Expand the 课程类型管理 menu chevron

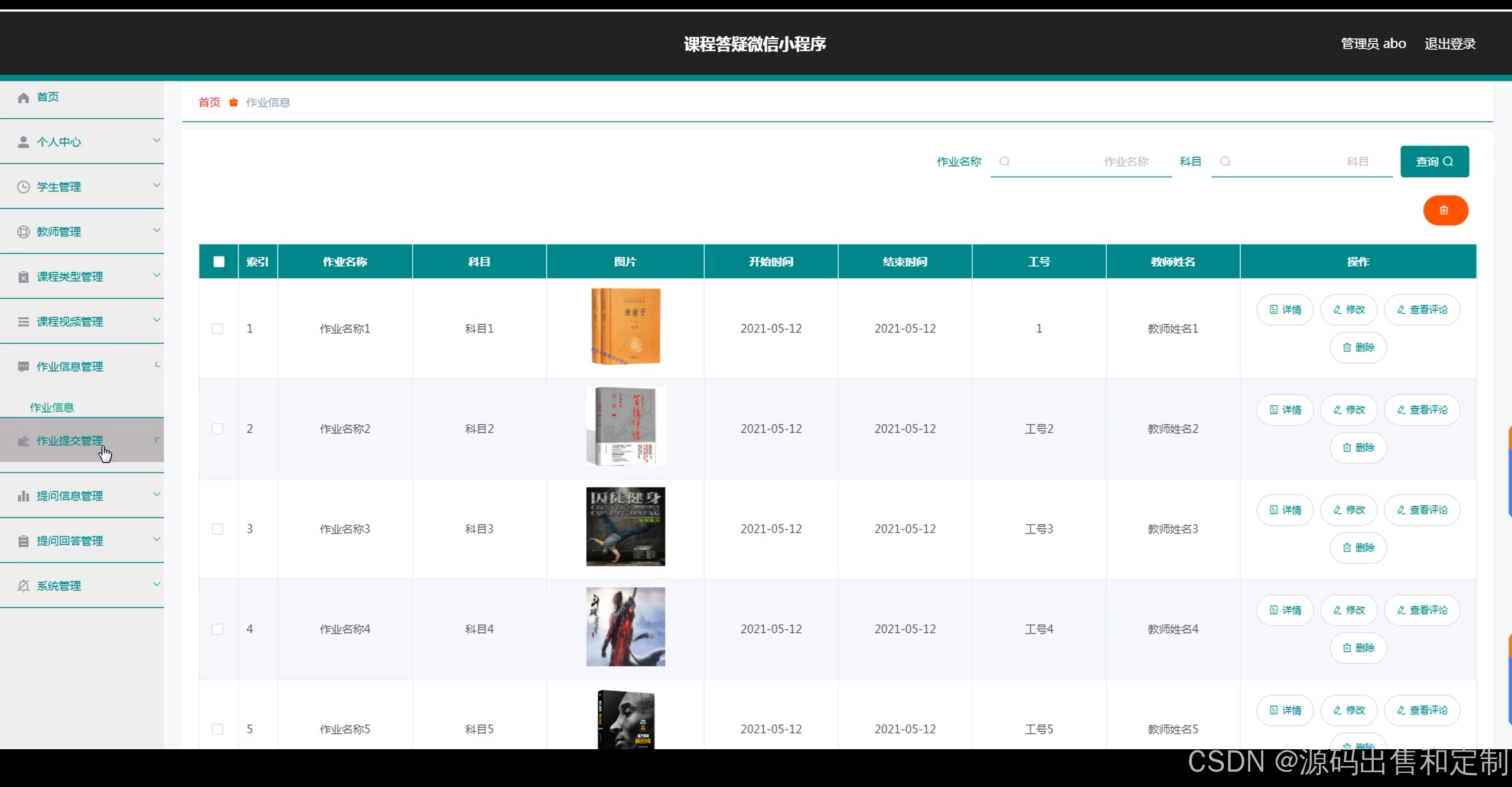click(157, 275)
